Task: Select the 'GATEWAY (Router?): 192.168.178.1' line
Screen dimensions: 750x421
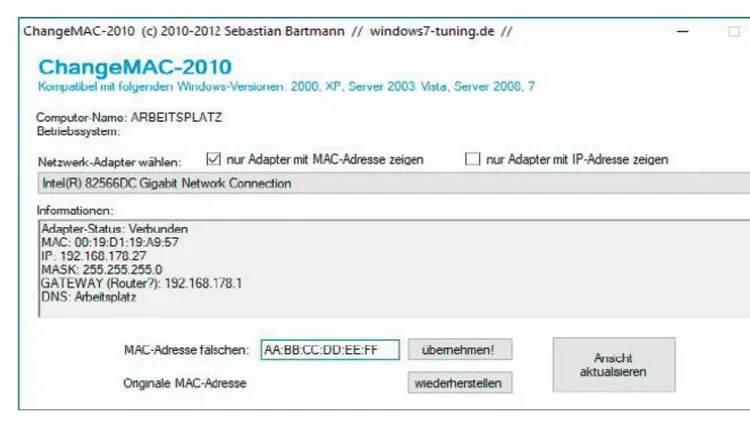Action: (142, 283)
